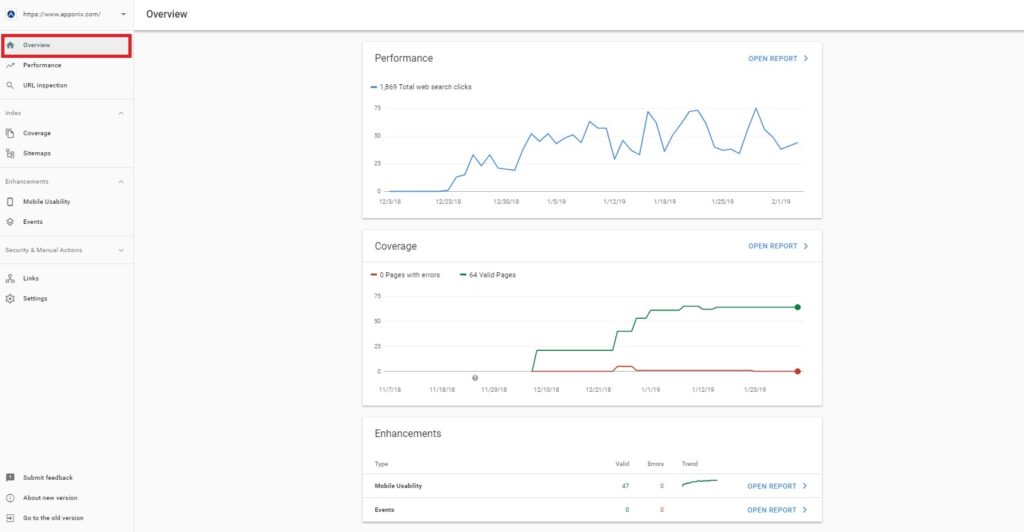1024x532 pixels.
Task: Click the Settings gear icon
Action: pyautogui.click(x=10, y=298)
